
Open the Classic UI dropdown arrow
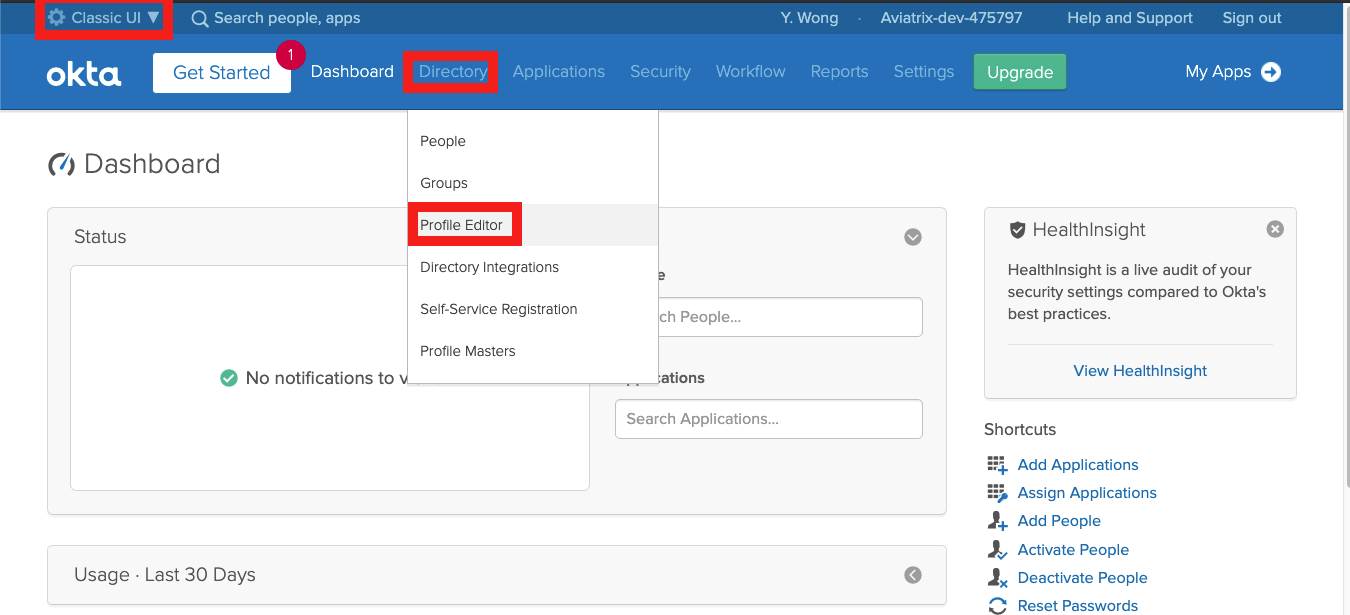pyautogui.click(x=153, y=18)
